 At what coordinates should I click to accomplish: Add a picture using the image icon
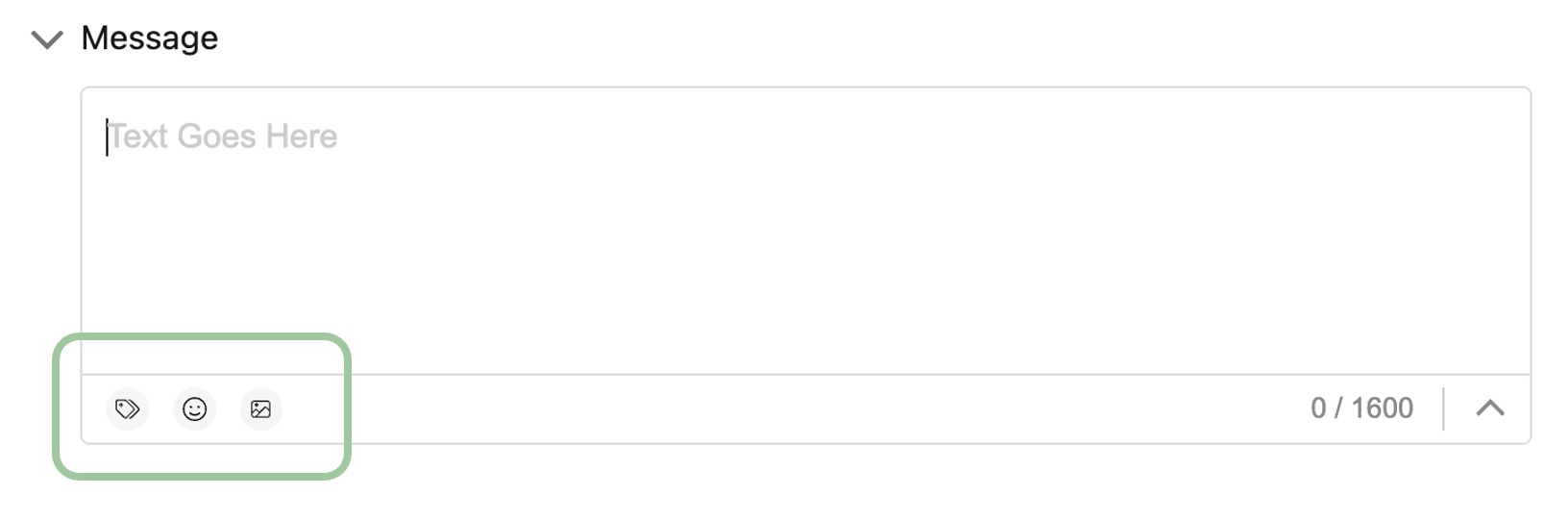click(x=260, y=409)
